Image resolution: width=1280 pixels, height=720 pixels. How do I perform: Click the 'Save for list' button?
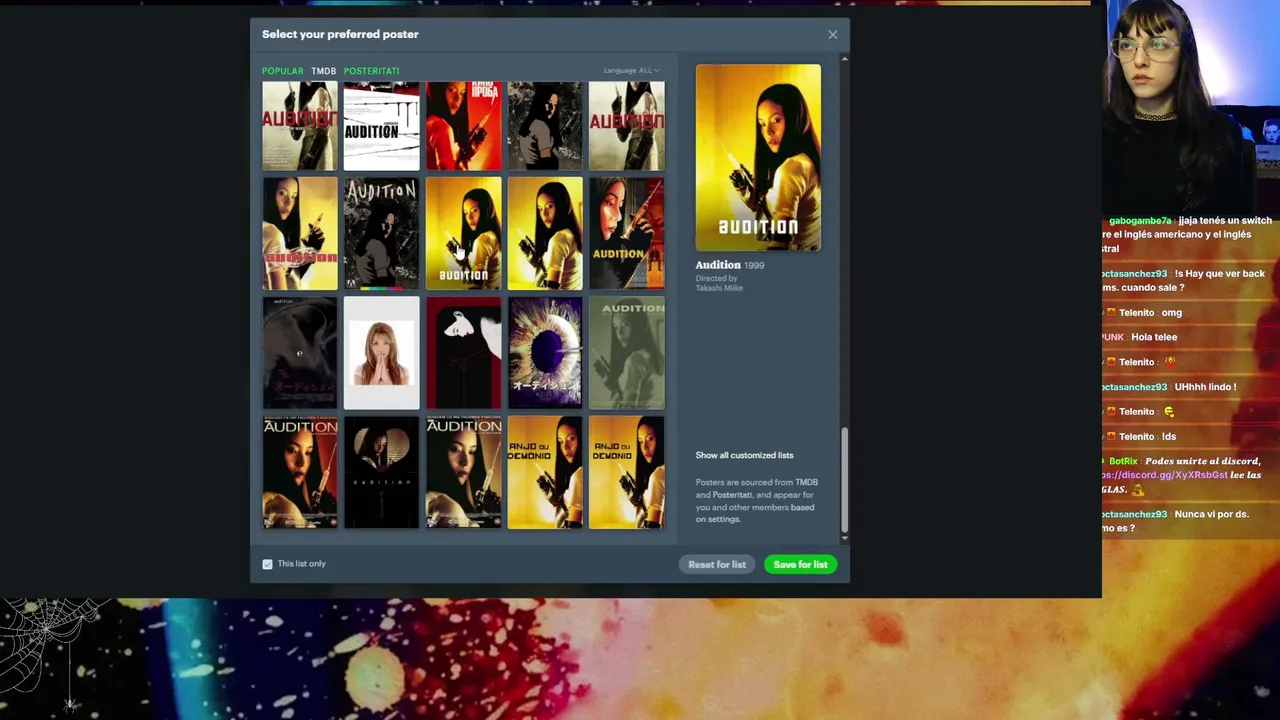(800, 565)
